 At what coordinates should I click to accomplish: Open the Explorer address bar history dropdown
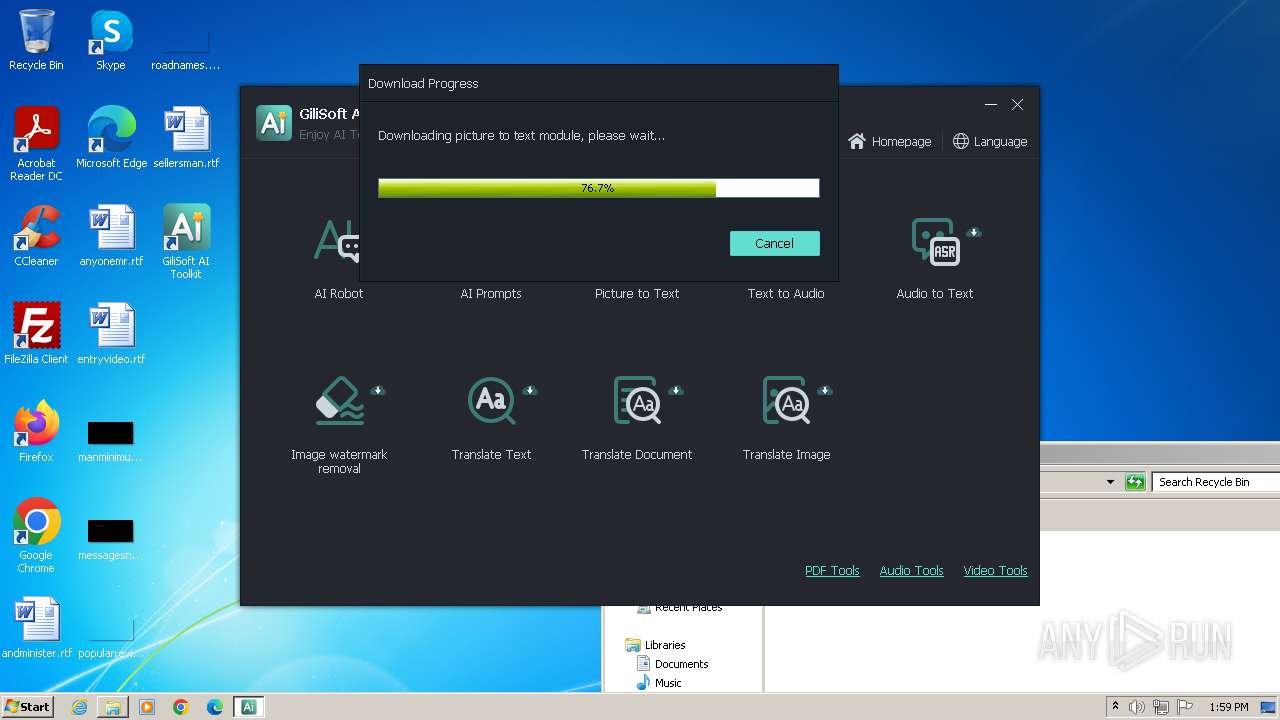[1110, 482]
